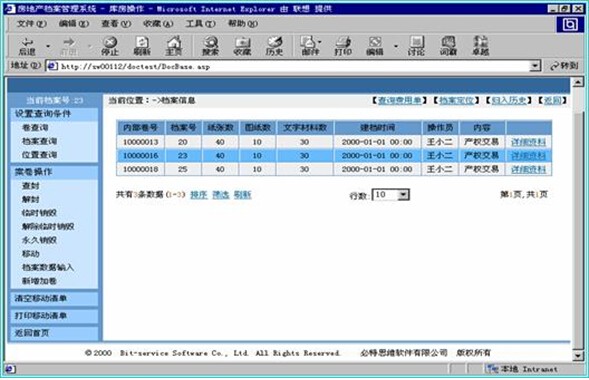Open the Favorites (收藏) menu
Screen dimensions: 589x380
(158, 24)
